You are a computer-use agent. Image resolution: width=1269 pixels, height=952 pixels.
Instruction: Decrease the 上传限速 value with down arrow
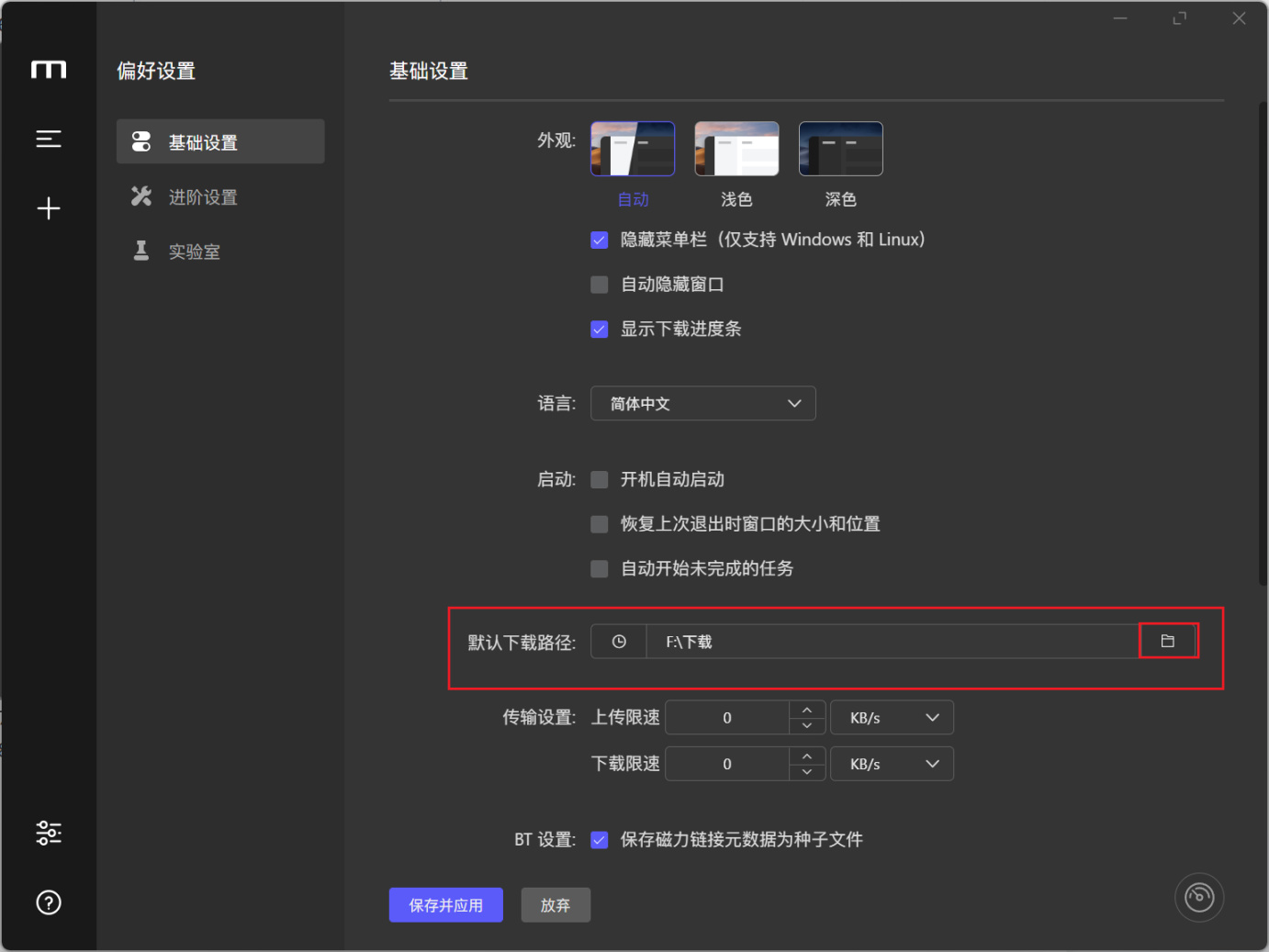pos(807,726)
